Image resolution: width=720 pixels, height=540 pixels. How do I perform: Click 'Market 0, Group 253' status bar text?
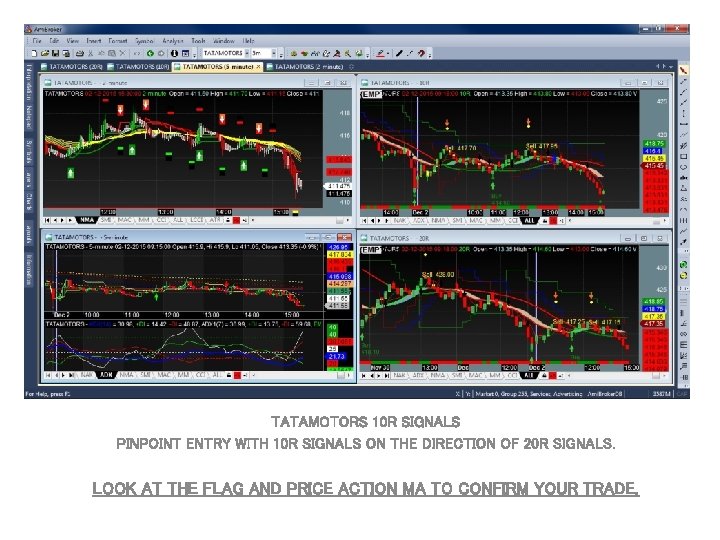click(x=501, y=394)
